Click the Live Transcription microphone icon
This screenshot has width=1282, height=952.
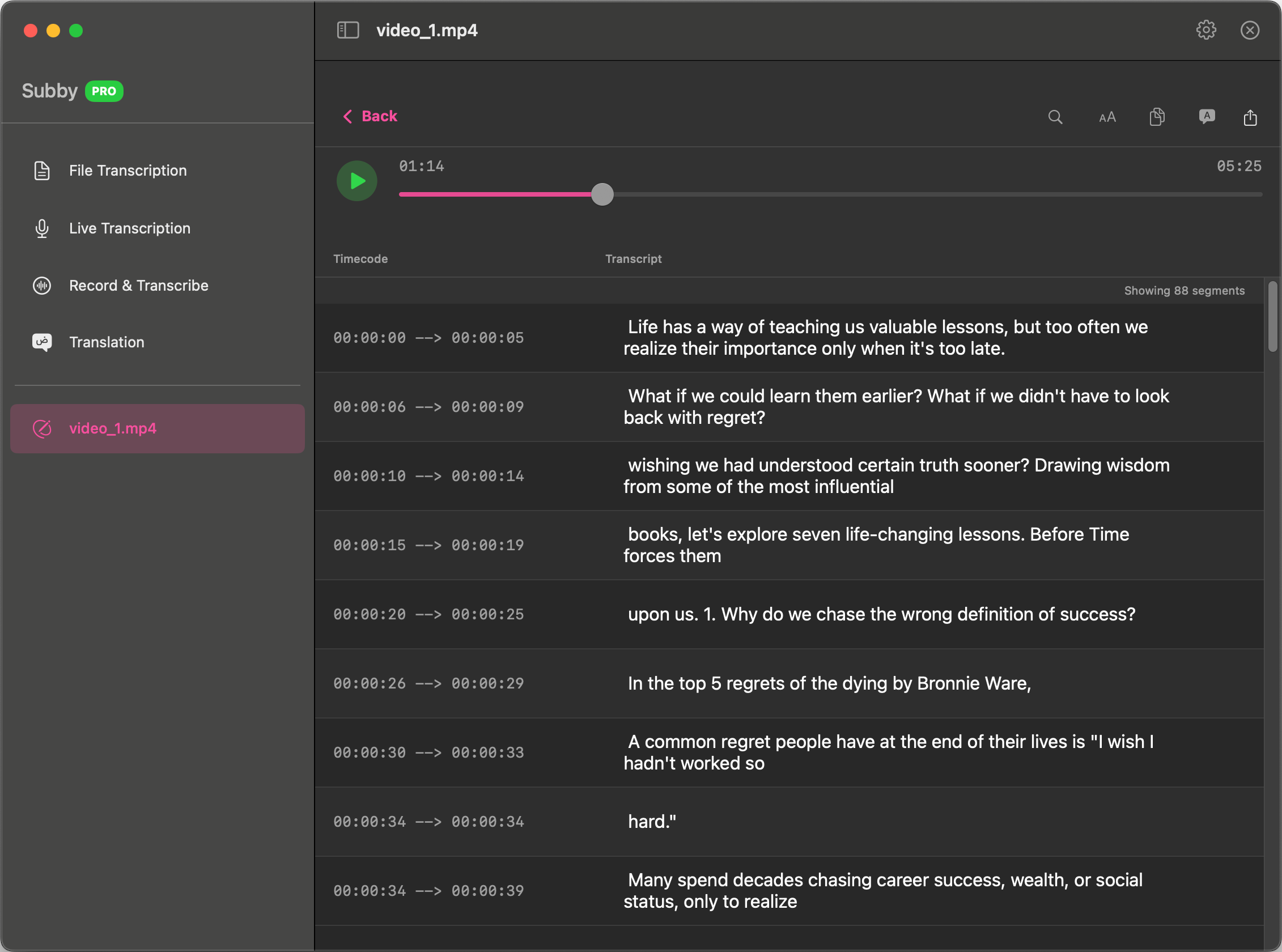click(42, 228)
